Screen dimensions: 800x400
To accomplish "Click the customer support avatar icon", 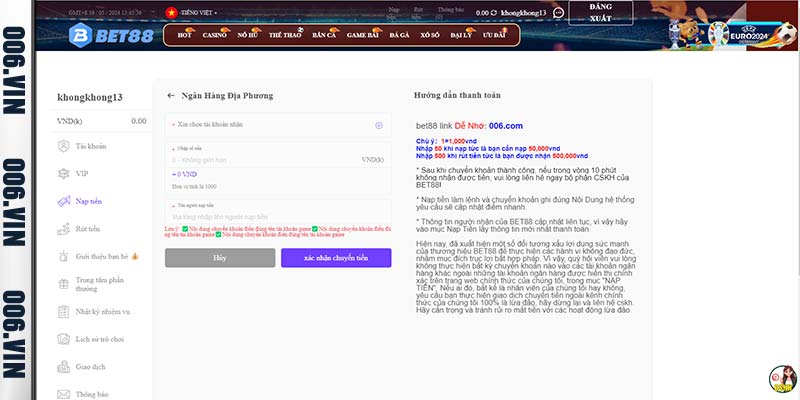I will [x=783, y=380].
